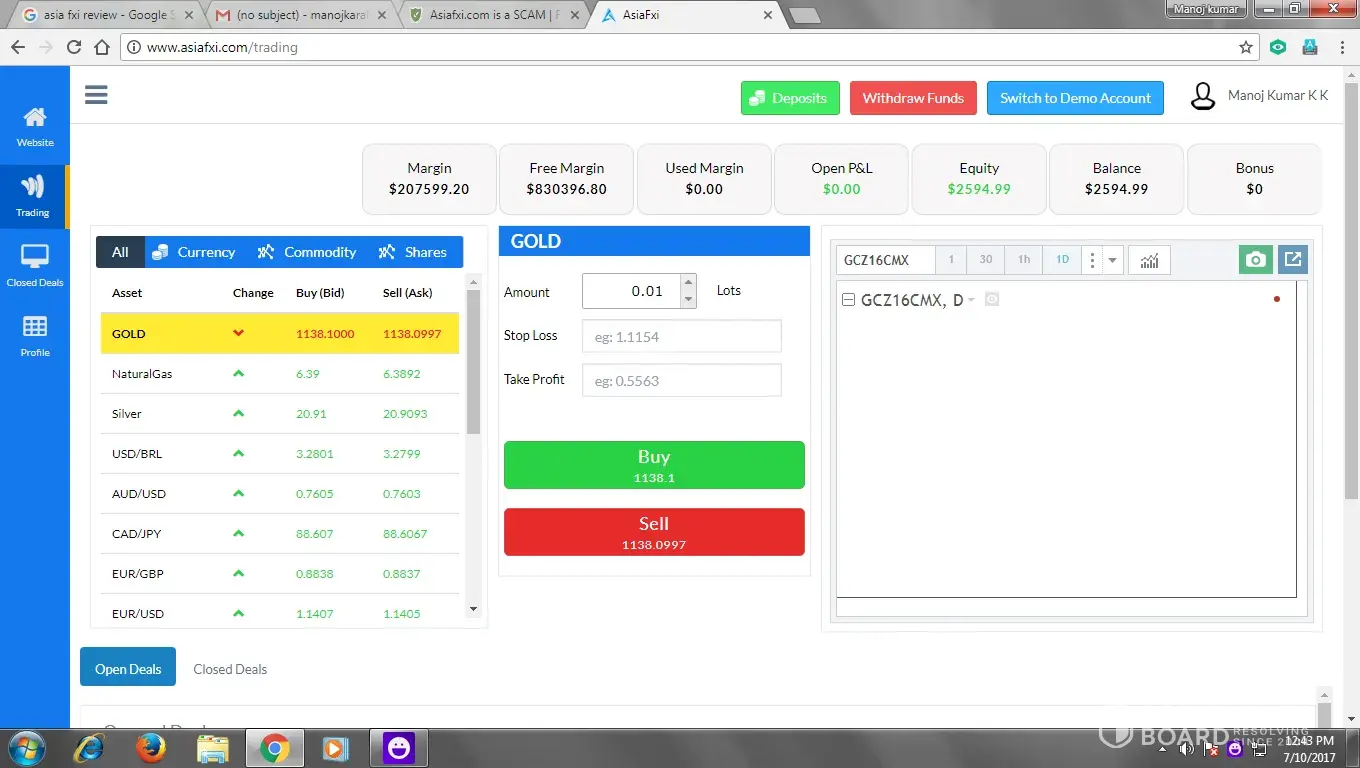Screen dimensions: 1360x768
Task: Click the bookmark star in address bar
Action: point(1246,47)
